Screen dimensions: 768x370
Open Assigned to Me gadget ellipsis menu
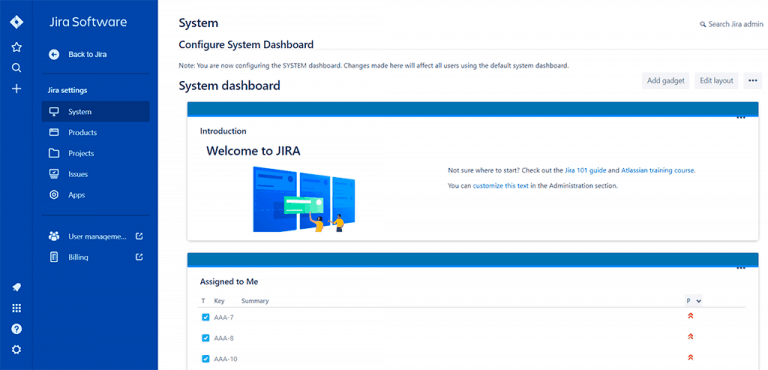tap(741, 269)
